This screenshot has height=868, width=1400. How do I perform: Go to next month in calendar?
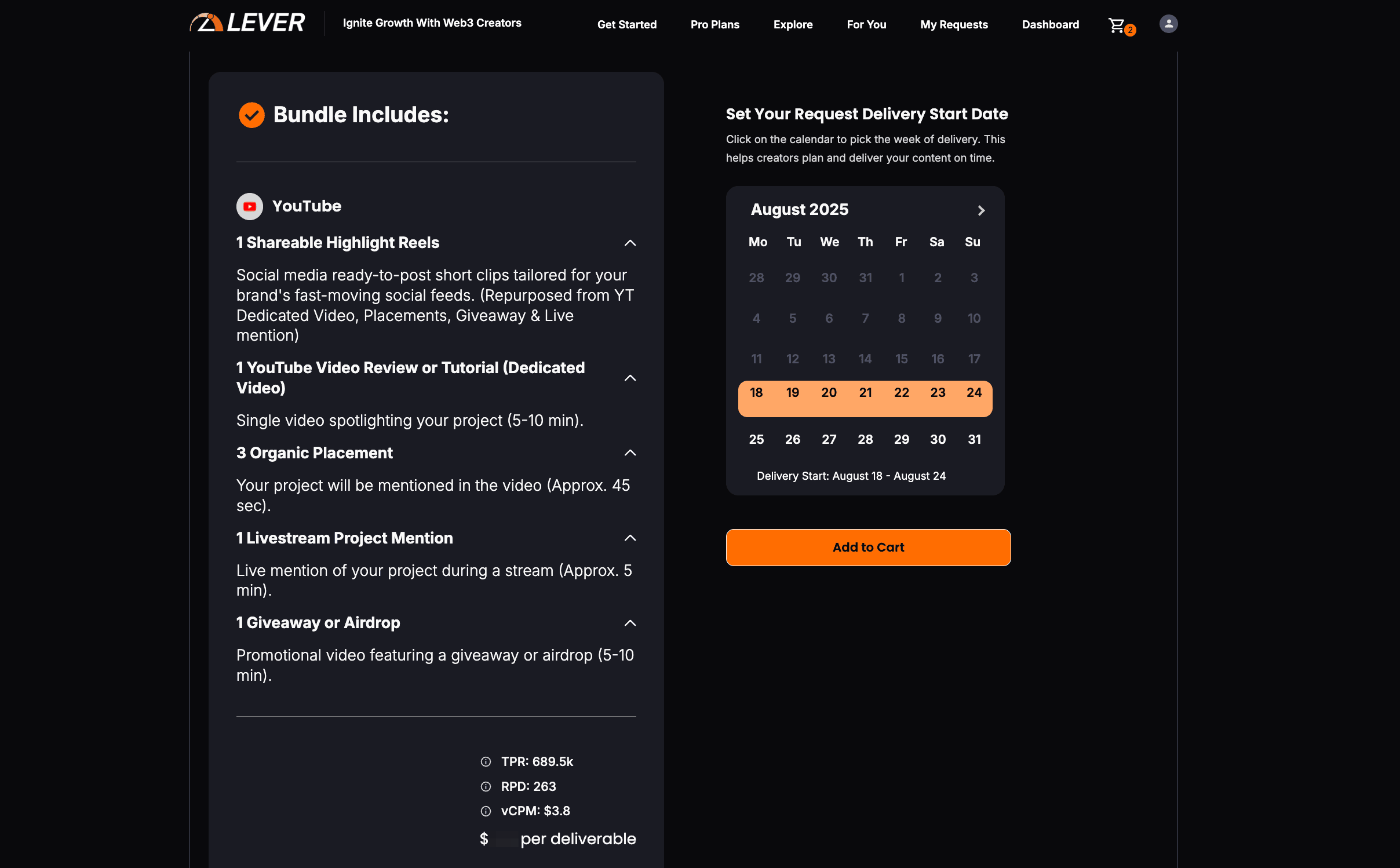tap(981, 210)
